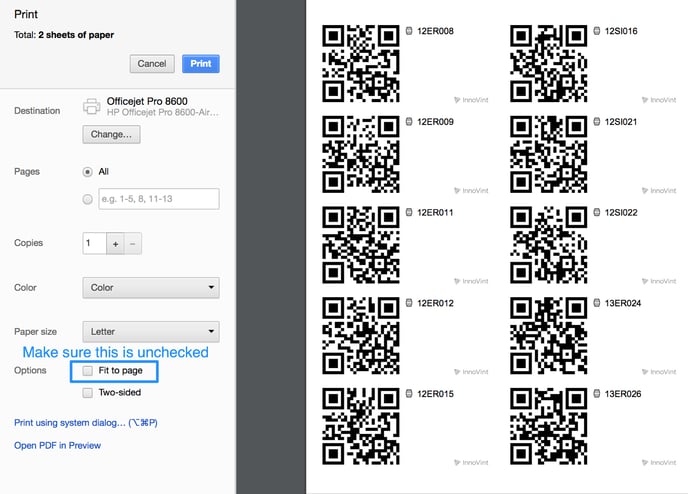This screenshot has width=688, height=494.
Task: Click the label text 12ER015
Action: coord(435,394)
